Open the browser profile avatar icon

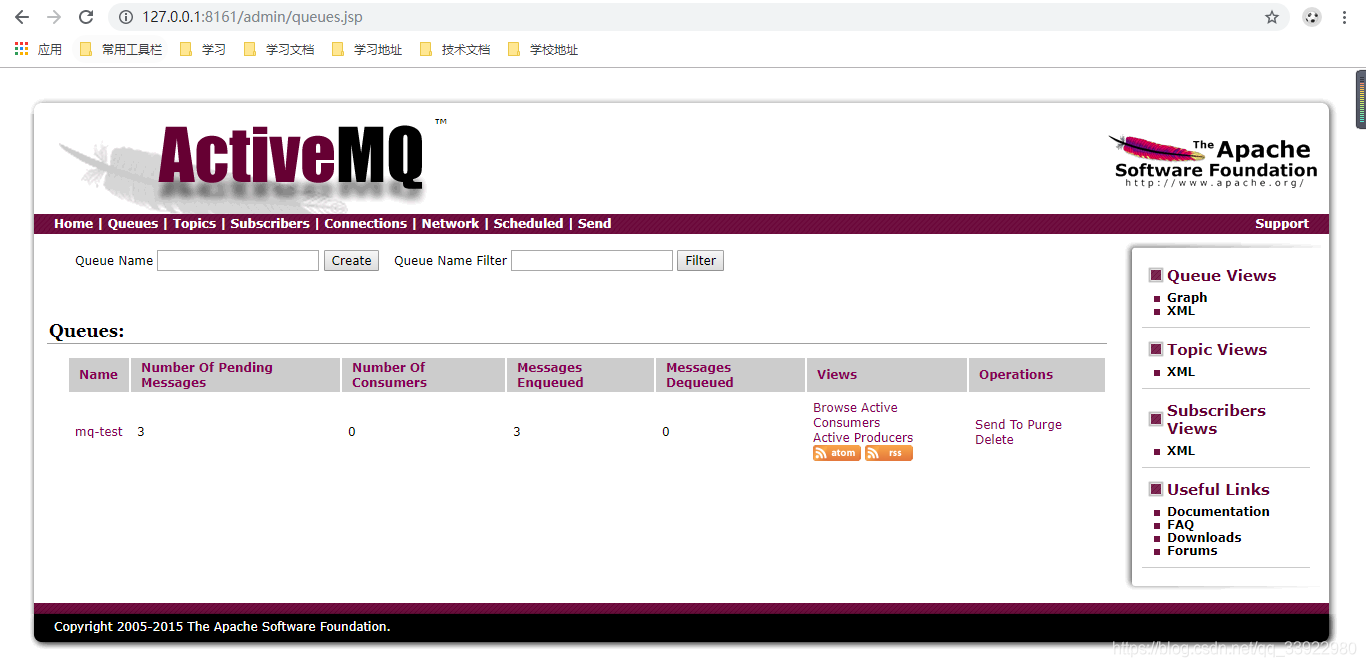(x=1312, y=17)
